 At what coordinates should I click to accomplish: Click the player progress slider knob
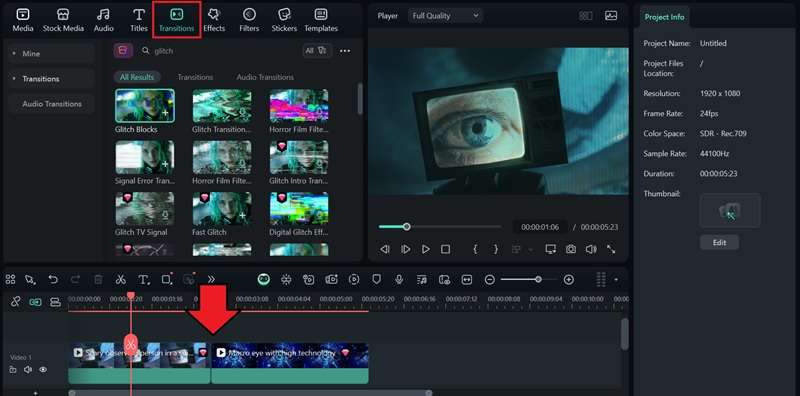coord(406,227)
